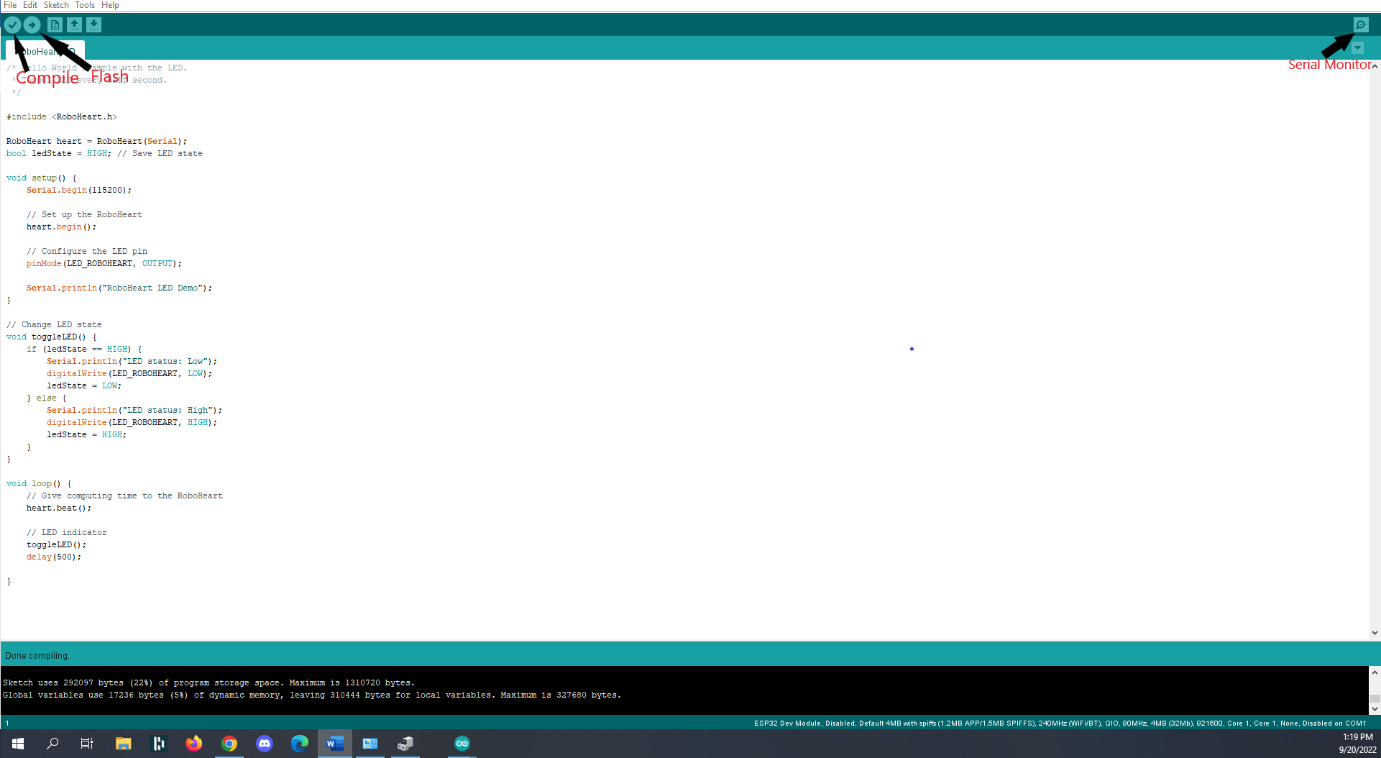Open a sketch with the Open arrow icon
This screenshot has width=1381, height=758.
point(74,24)
